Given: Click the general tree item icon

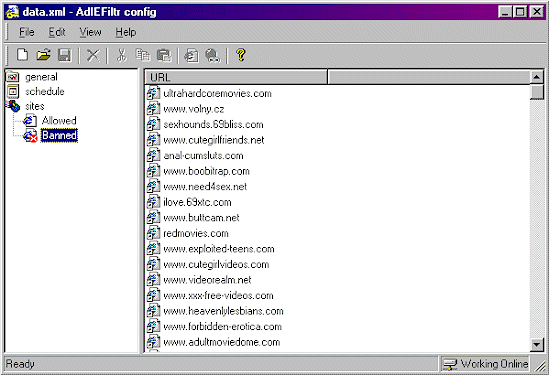Looking at the screenshot, I should [x=13, y=76].
